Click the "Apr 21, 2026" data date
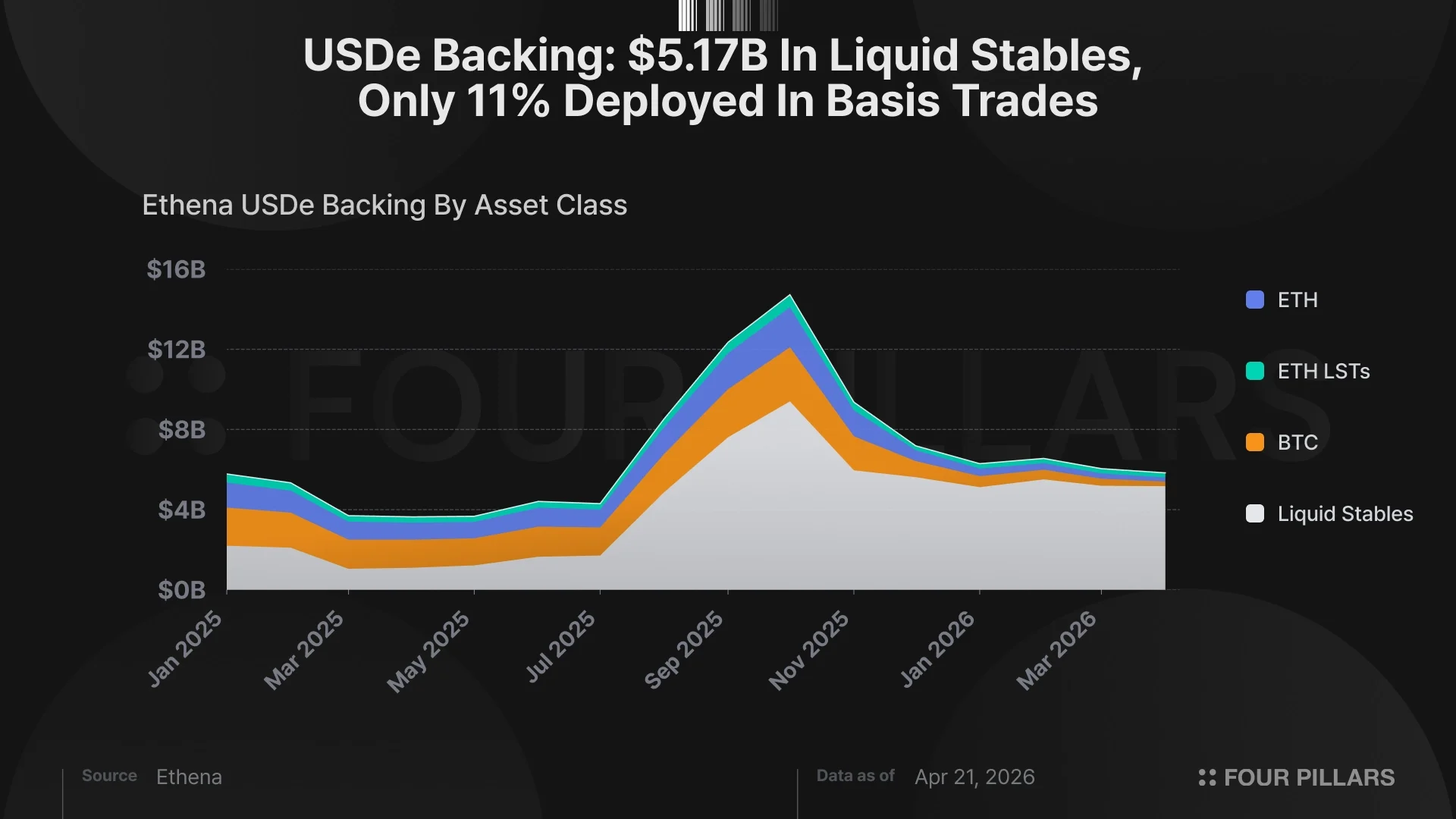The height and width of the screenshot is (819, 1456). [974, 777]
